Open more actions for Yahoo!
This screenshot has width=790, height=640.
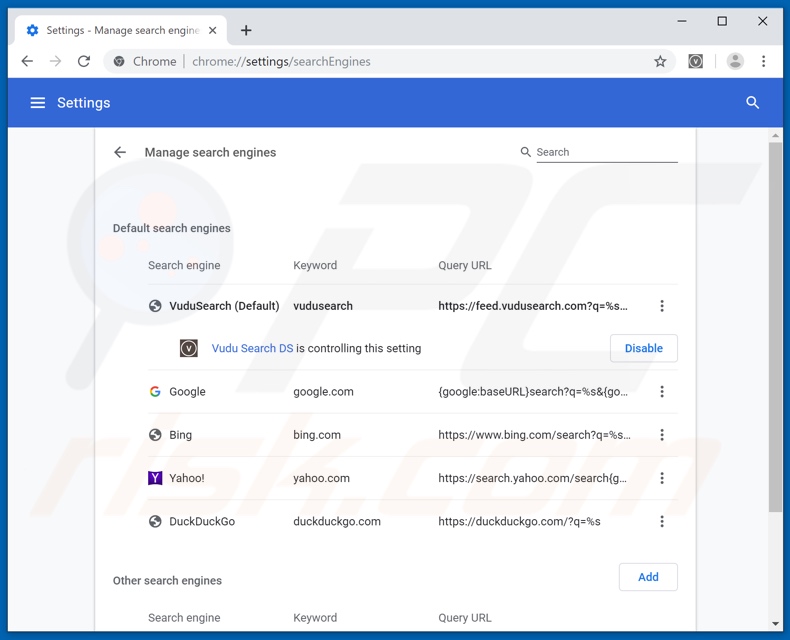662,478
